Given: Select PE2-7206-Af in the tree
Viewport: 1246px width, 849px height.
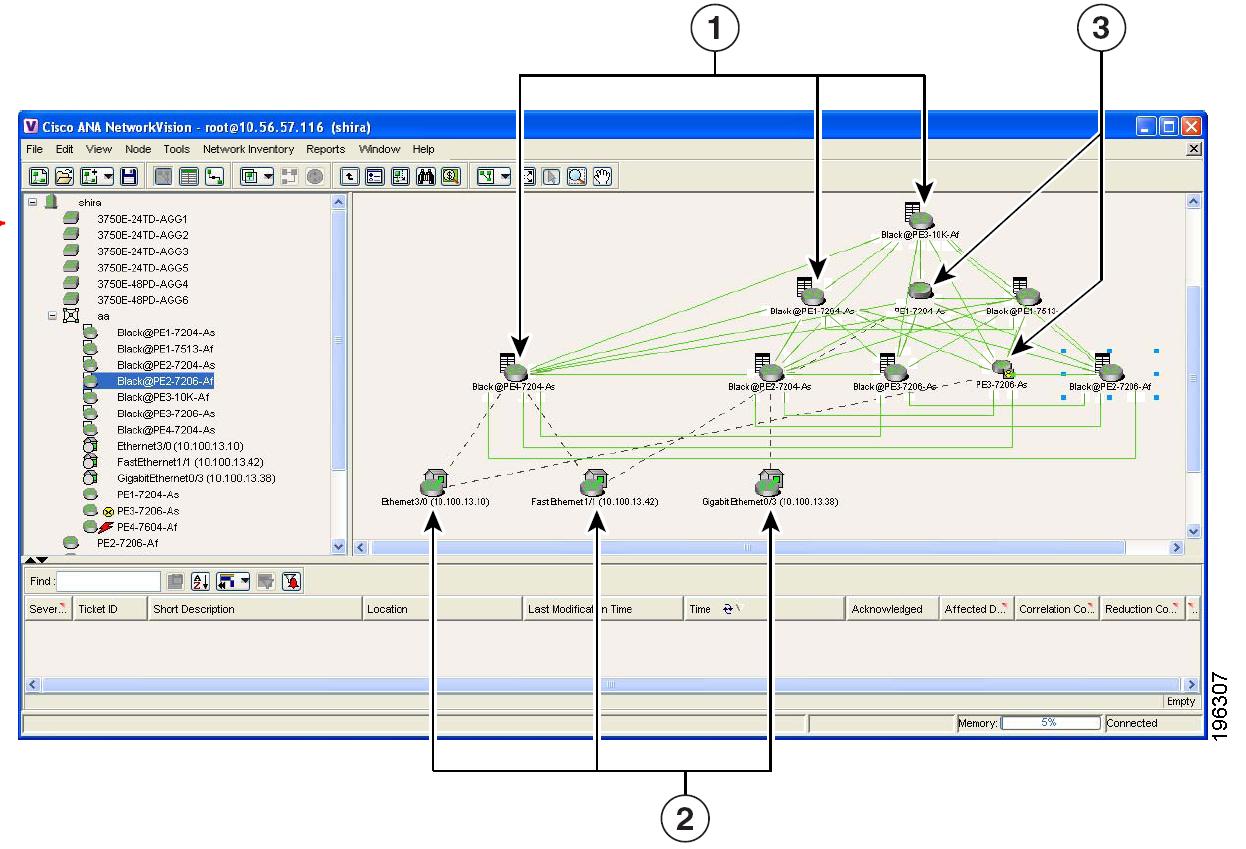Looking at the screenshot, I should 127,543.
